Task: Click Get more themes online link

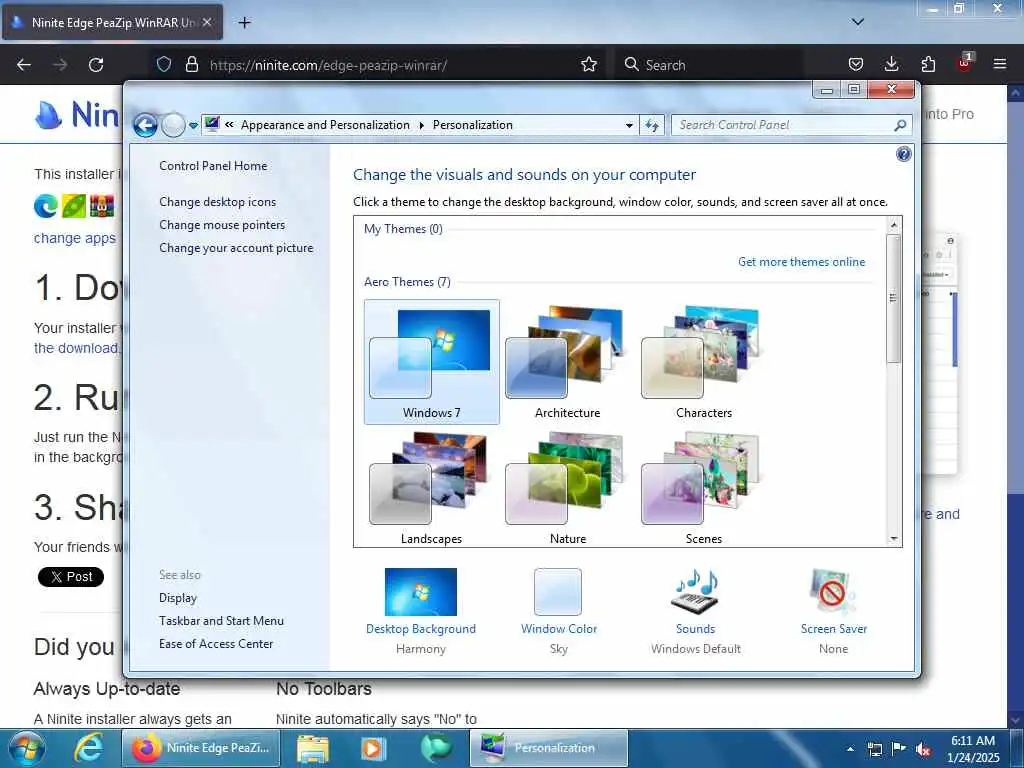Action: pos(801,262)
